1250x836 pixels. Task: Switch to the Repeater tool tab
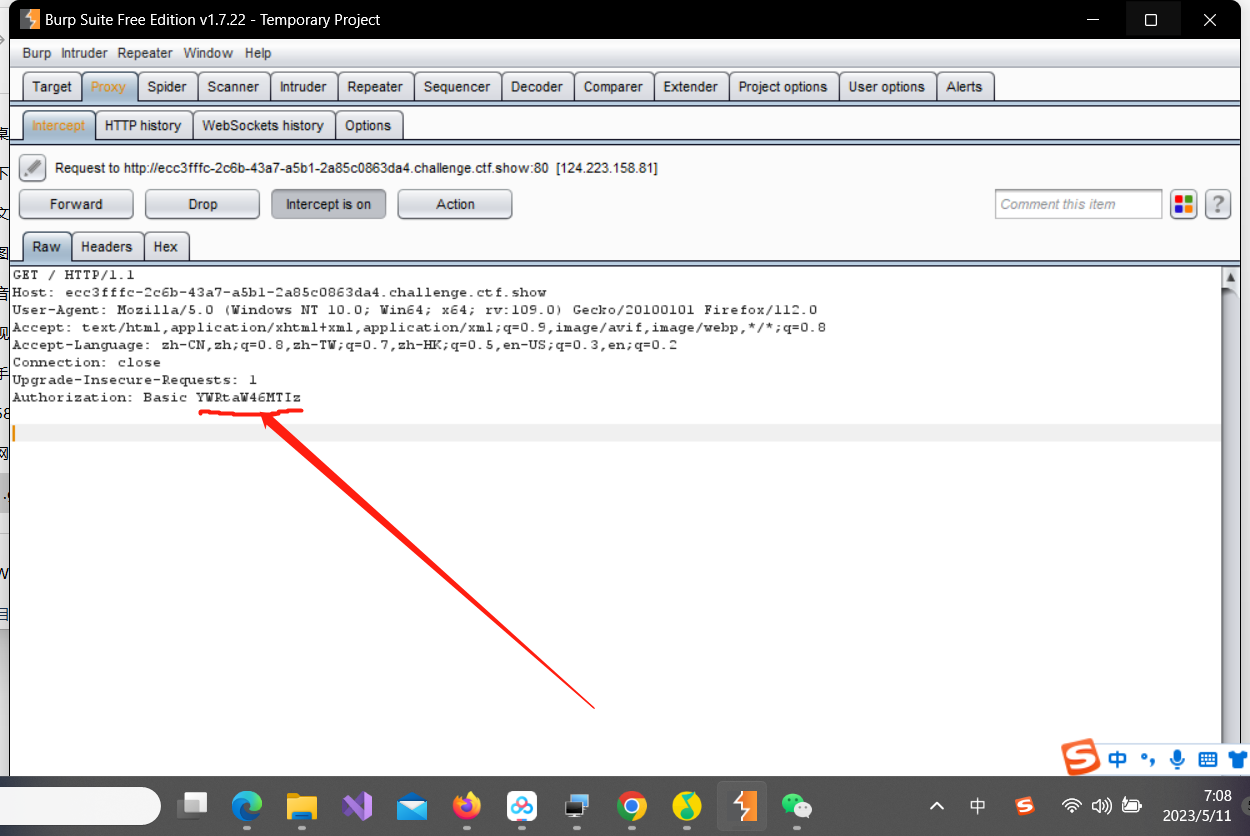[375, 87]
